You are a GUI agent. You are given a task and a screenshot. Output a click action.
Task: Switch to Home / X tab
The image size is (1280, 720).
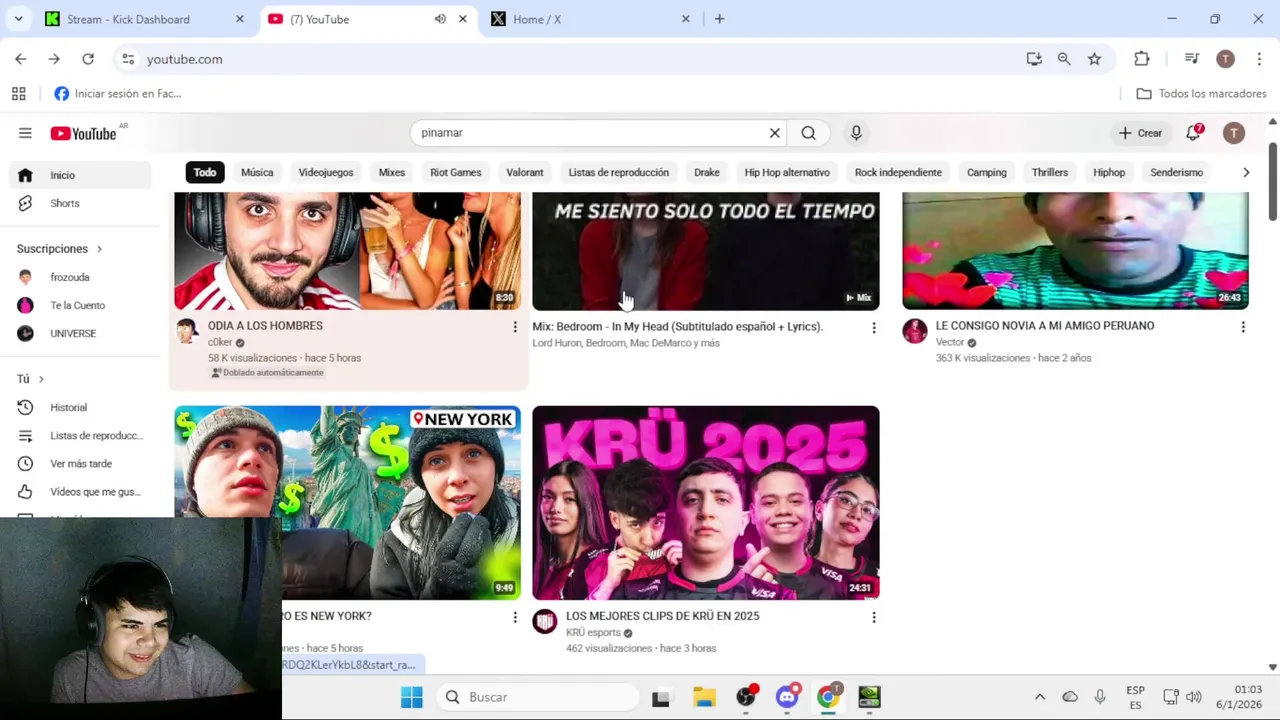click(536, 19)
